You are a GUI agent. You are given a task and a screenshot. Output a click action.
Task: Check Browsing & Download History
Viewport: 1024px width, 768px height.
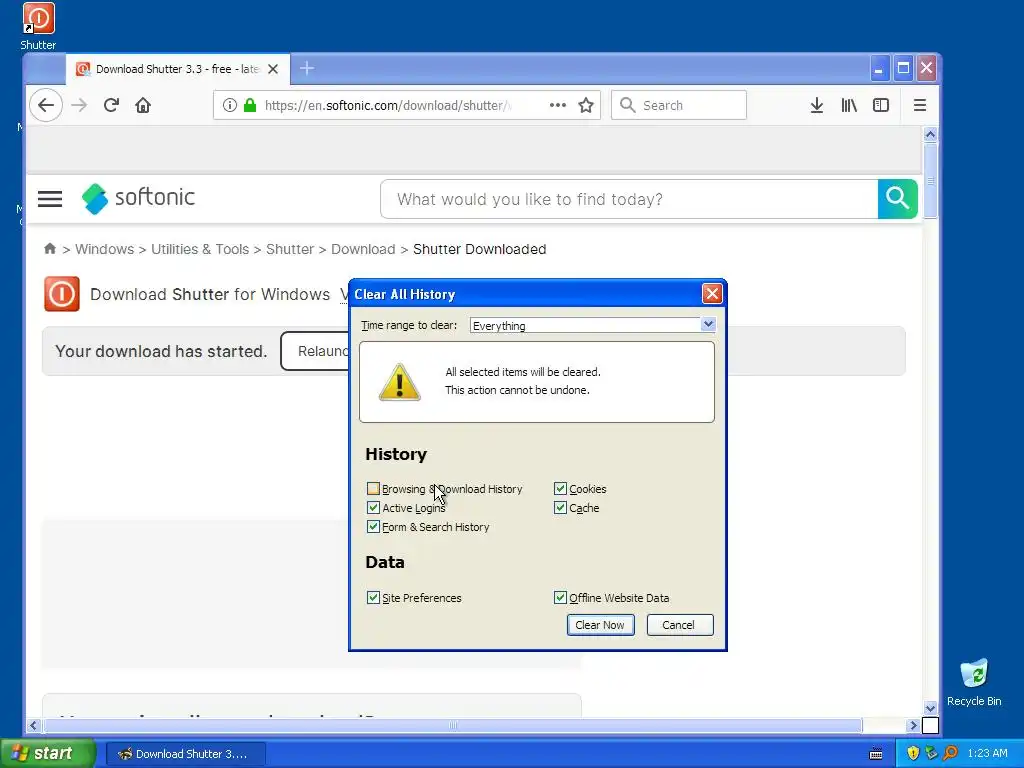[373, 488]
